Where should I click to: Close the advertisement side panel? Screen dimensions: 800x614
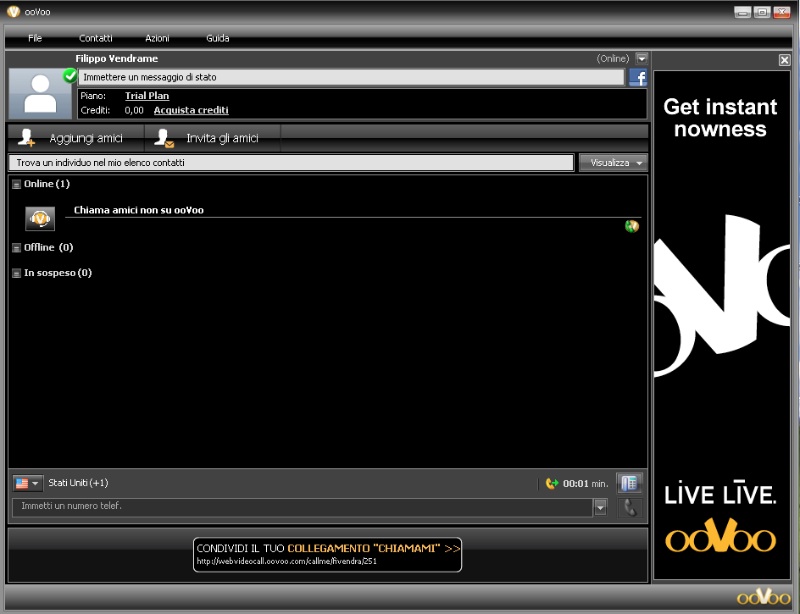pyautogui.click(x=784, y=60)
